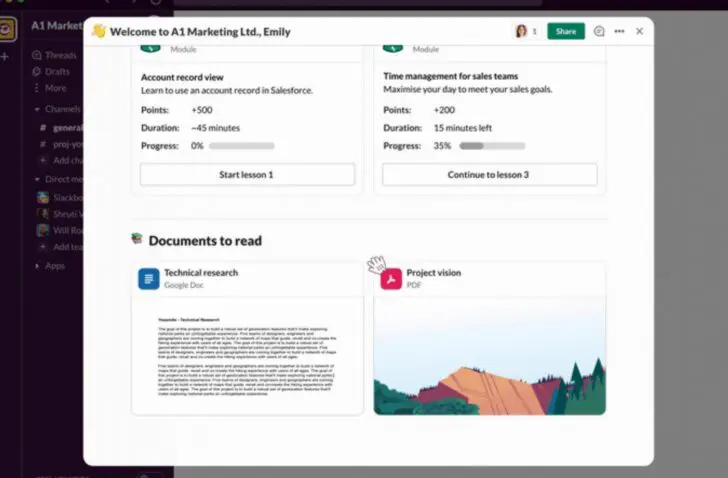728x478 pixels.
Task: Collapse the Direct messages section arrow
Action: point(37,179)
